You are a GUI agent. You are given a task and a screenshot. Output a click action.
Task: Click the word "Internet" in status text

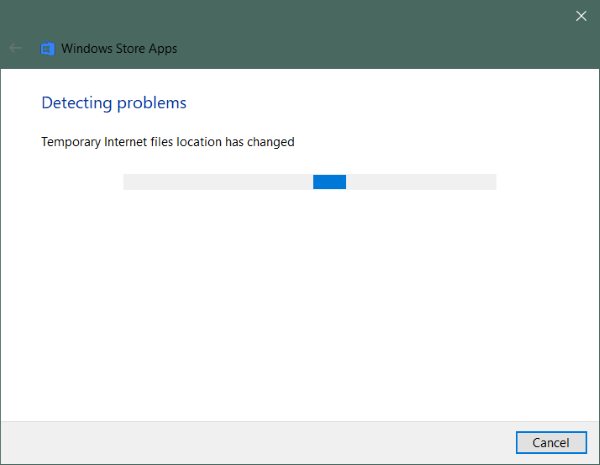tap(132, 142)
